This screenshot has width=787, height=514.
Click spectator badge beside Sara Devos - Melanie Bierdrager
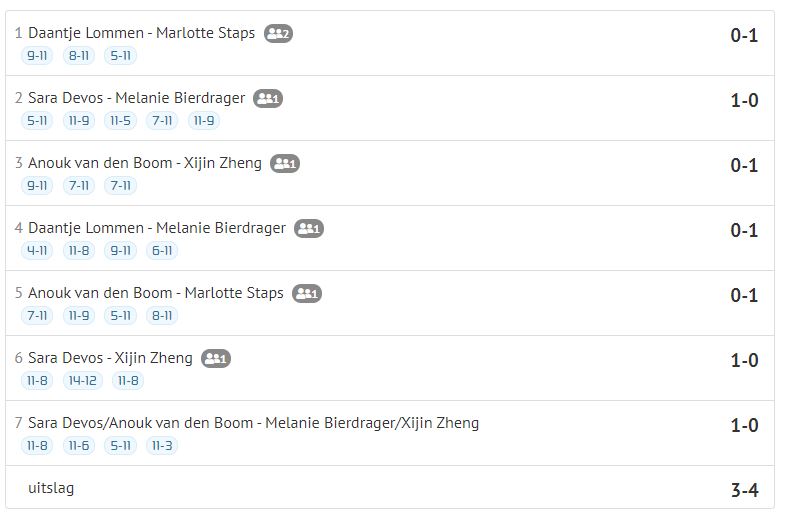[x=268, y=98]
